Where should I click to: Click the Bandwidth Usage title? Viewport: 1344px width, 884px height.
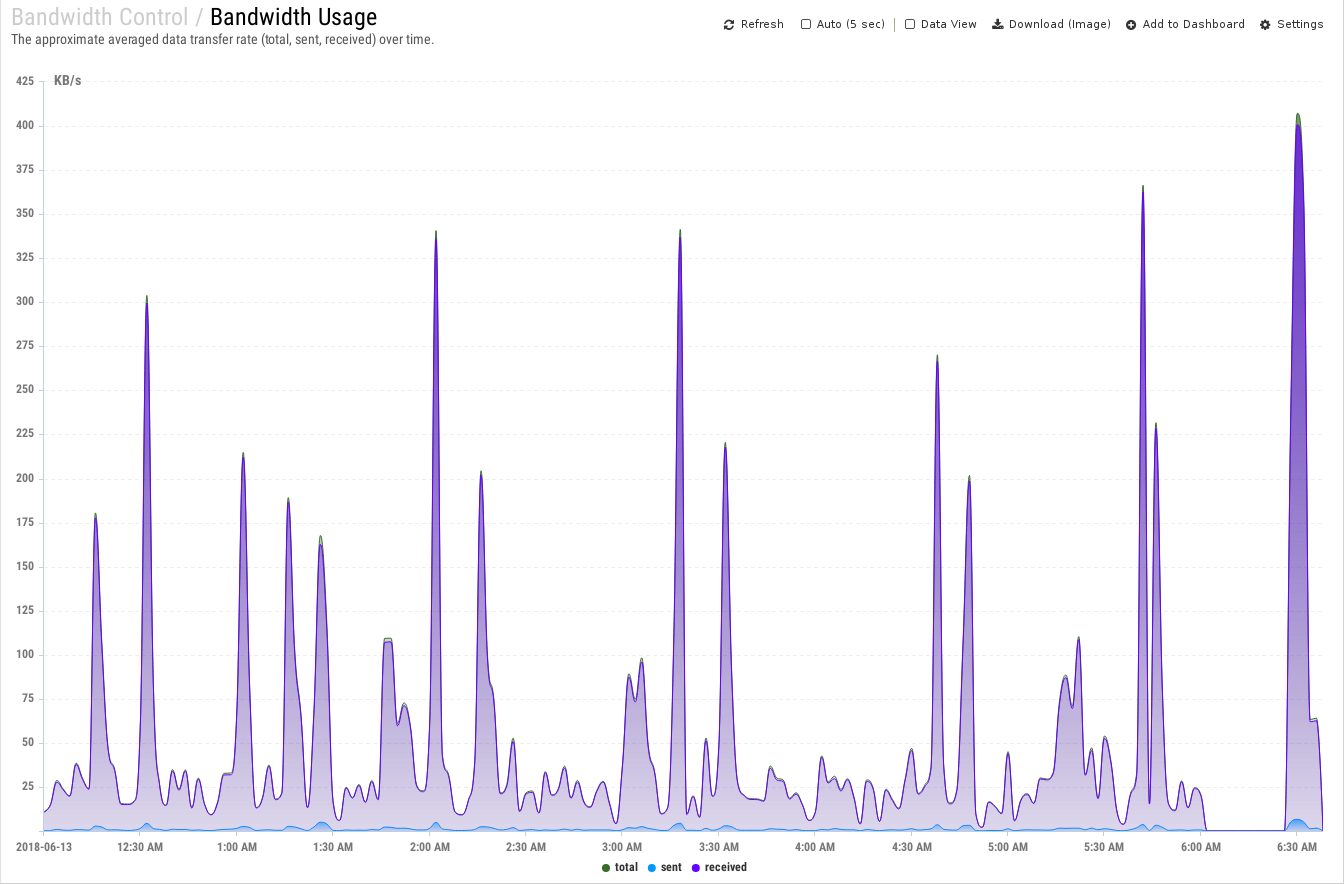[x=294, y=17]
